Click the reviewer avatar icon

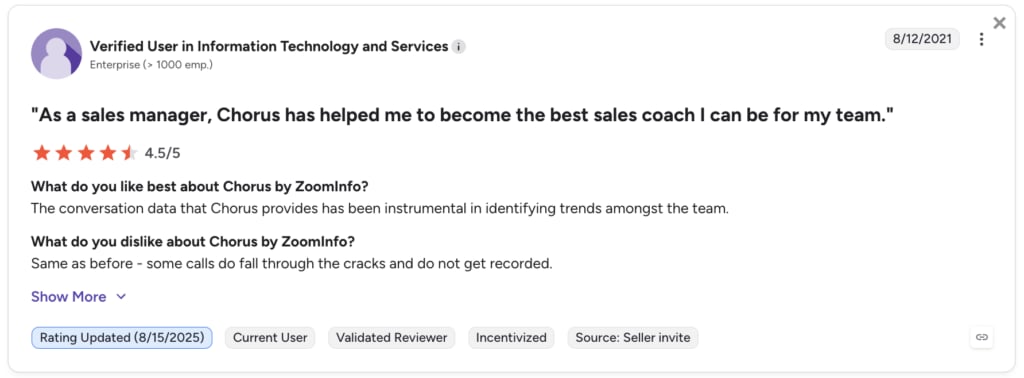pos(56,54)
